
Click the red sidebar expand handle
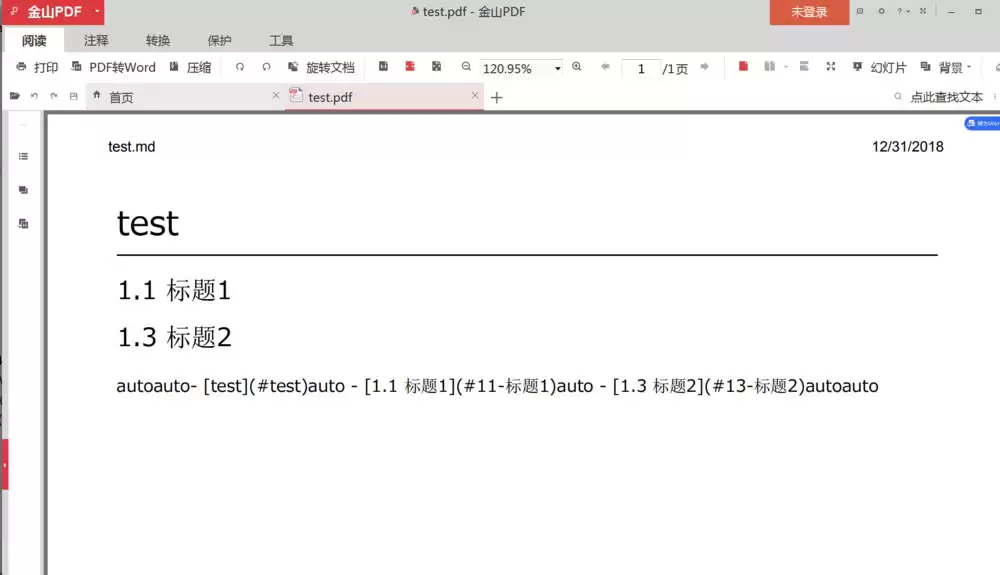pyautogui.click(x=4, y=465)
